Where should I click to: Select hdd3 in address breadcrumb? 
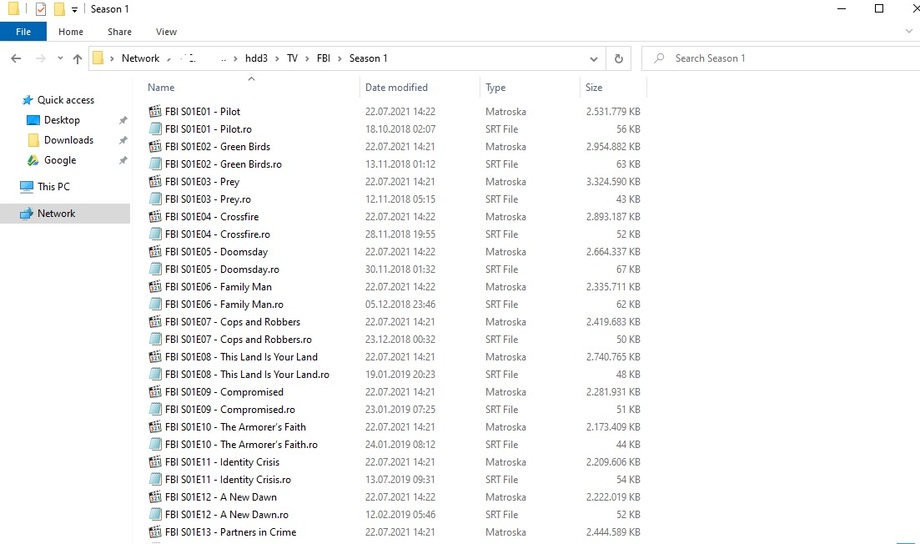pyautogui.click(x=256, y=58)
